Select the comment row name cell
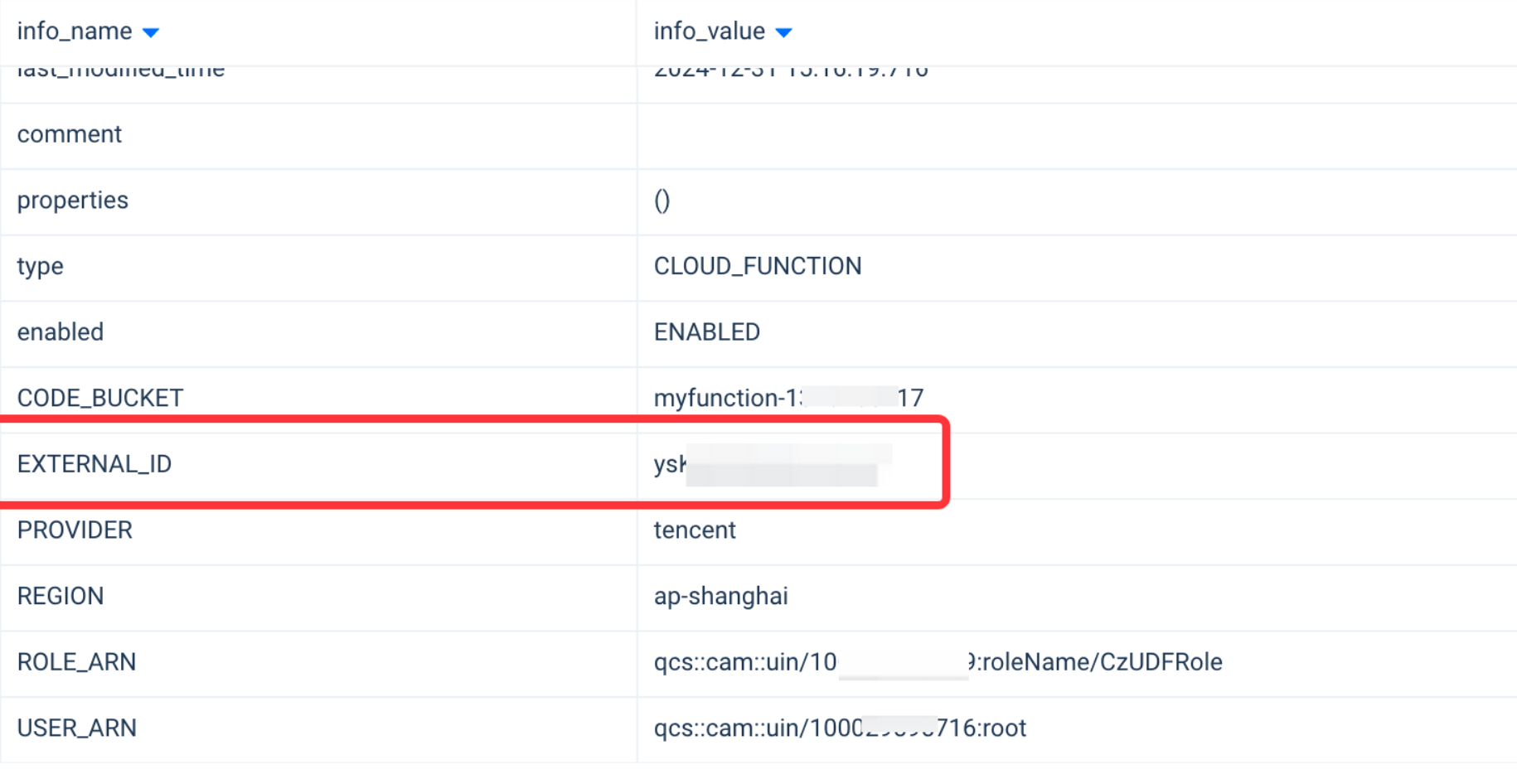Image resolution: width=1517 pixels, height=784 pixels. 70,134
